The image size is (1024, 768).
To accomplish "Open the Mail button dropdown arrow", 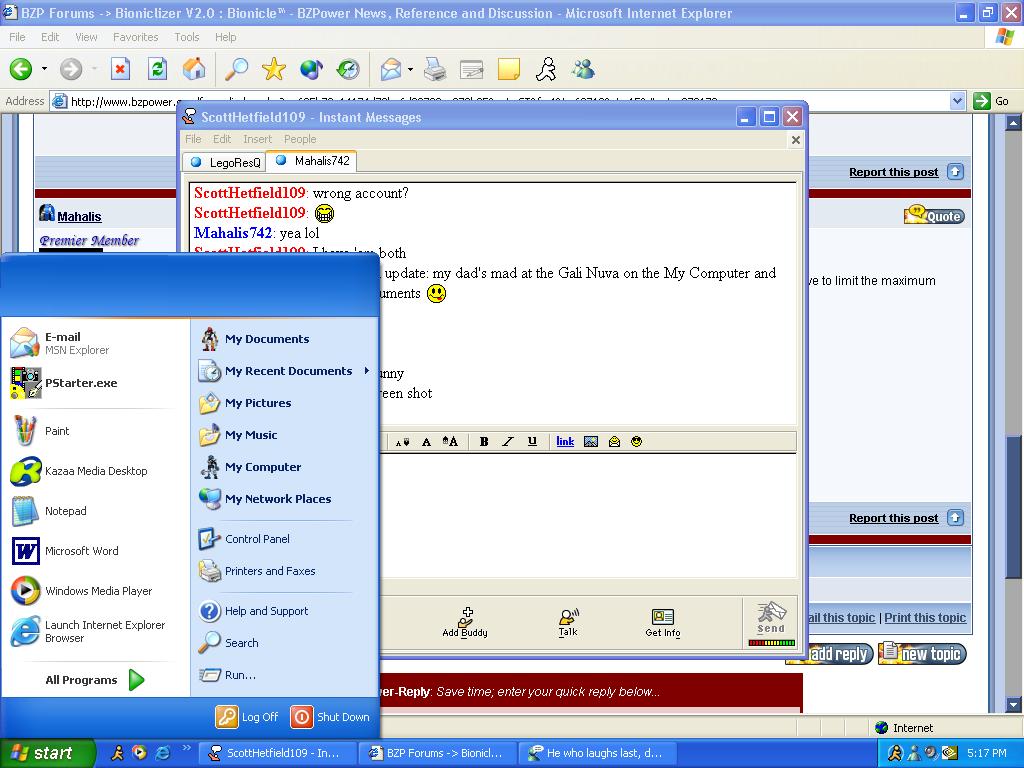I will [409, 69].
